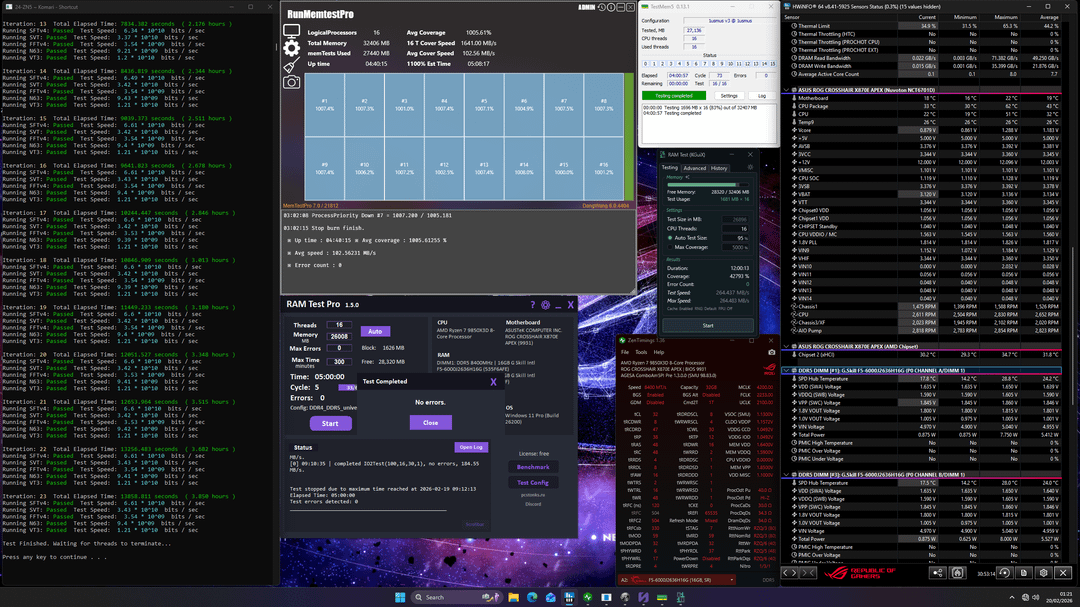Open the Tools menu in ZenTimings
The image size is (1080, 607).
(x=639, y=352)
